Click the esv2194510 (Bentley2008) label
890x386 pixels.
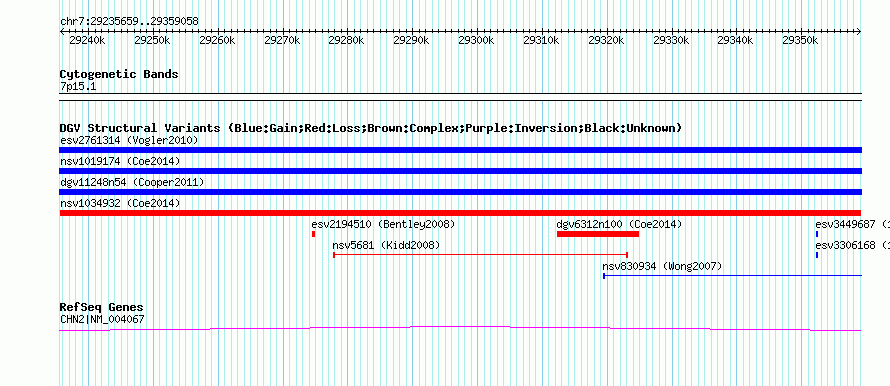point(383,224)
